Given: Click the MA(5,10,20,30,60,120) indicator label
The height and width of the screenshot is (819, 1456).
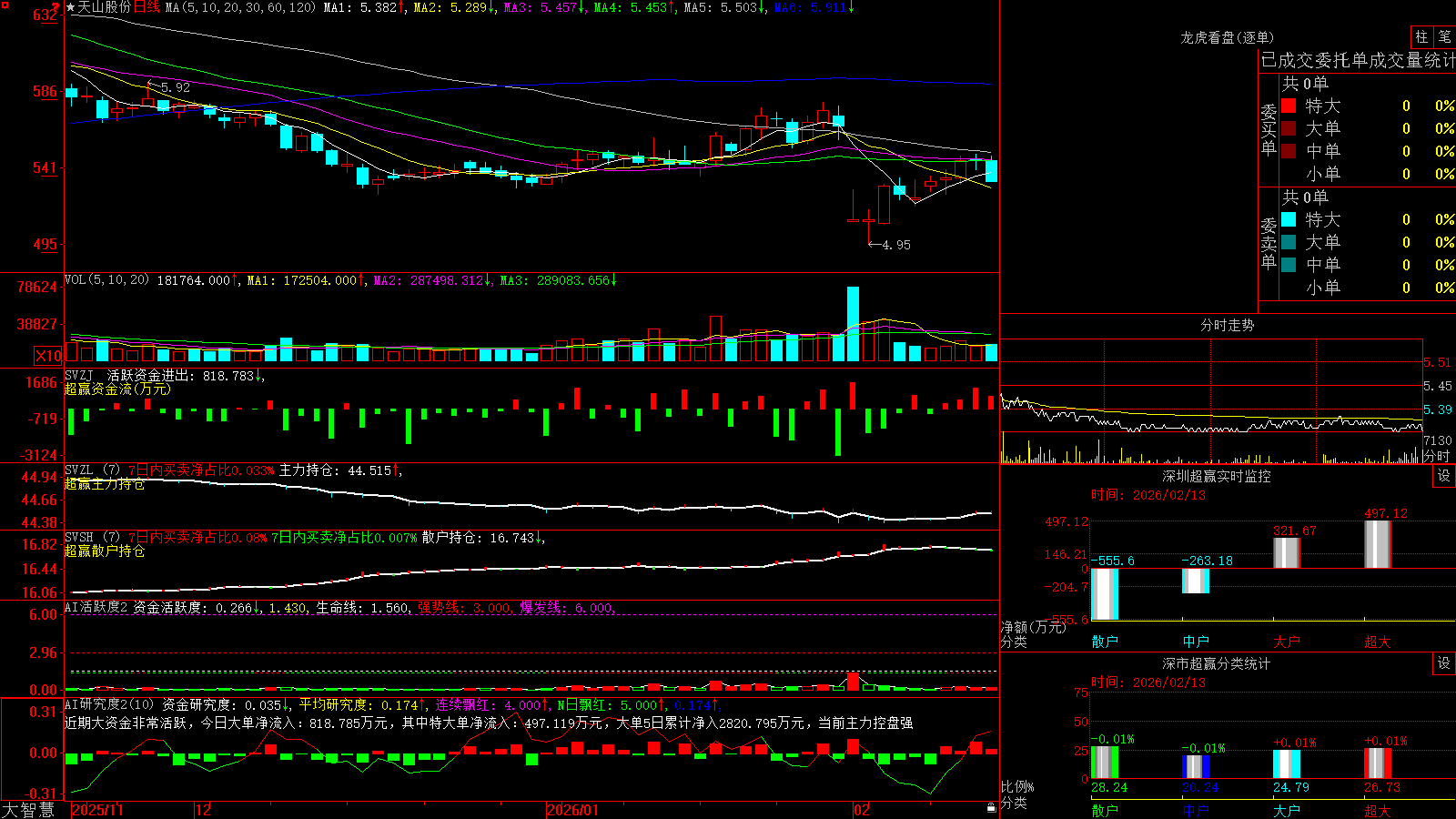Looking at the screenshot, I should (x=240, y=7).
